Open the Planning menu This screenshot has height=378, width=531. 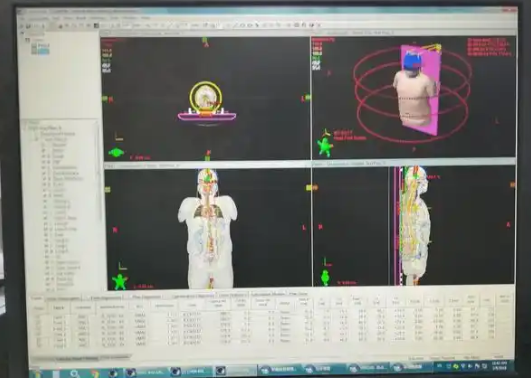click(x=97, y=18)
